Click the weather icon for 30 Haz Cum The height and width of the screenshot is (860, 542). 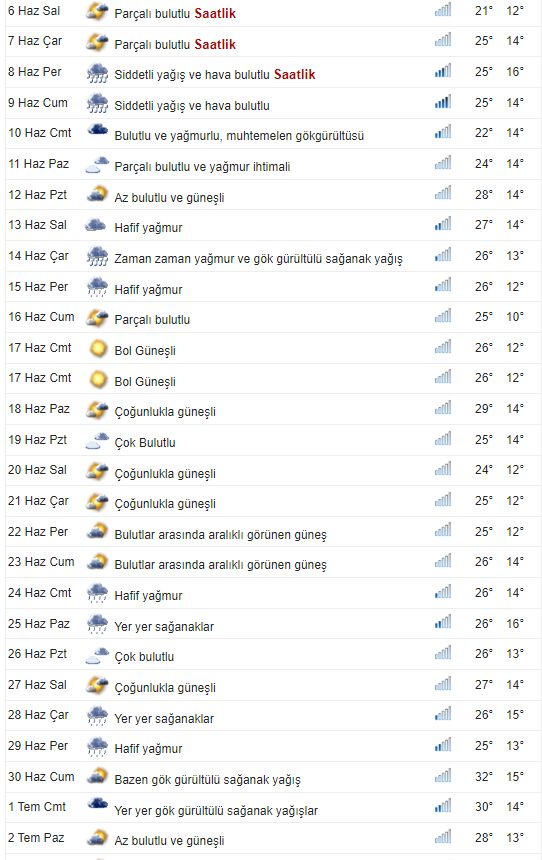(97, 776)
